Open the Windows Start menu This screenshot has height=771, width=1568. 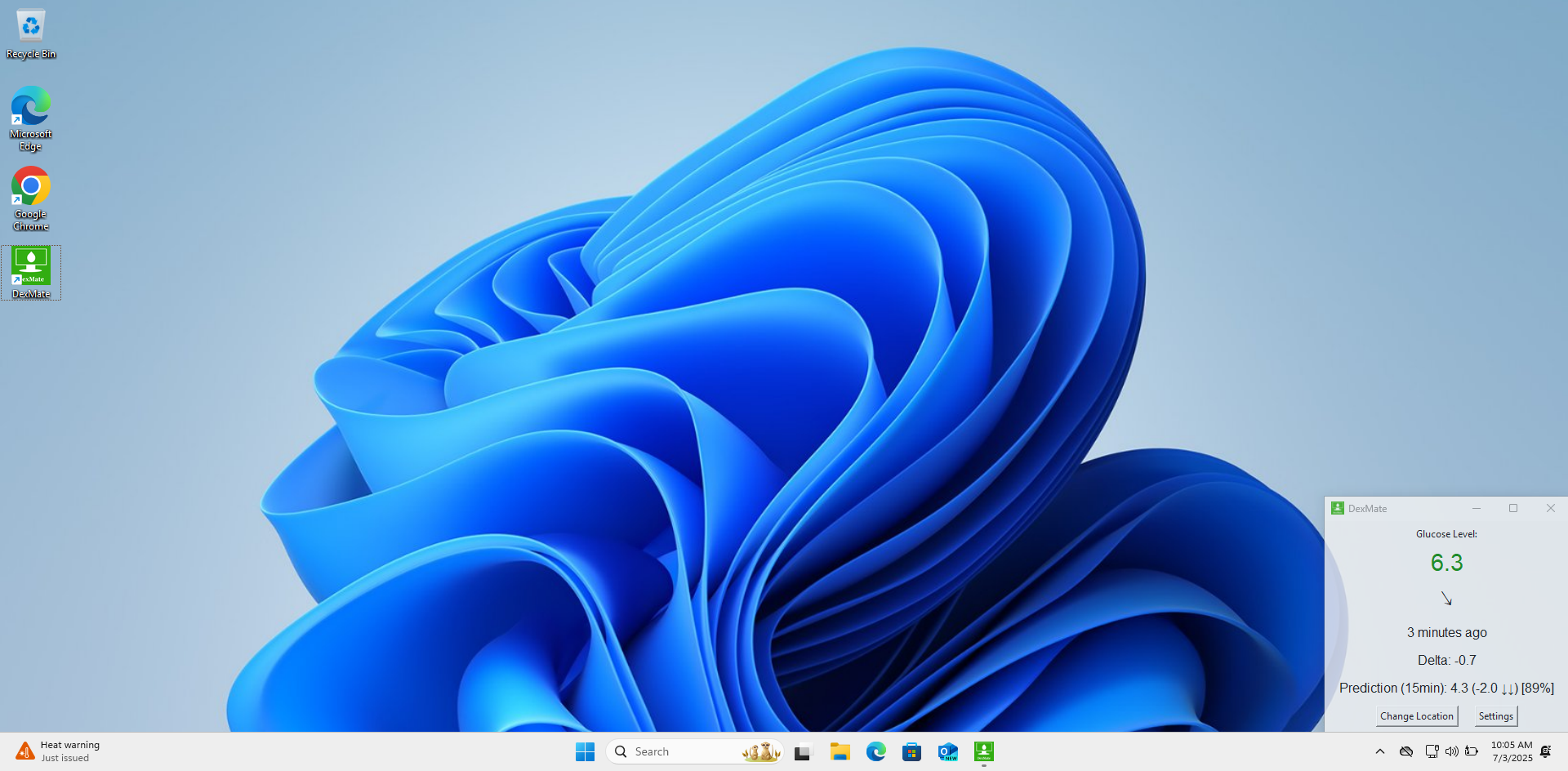[585, 751]
